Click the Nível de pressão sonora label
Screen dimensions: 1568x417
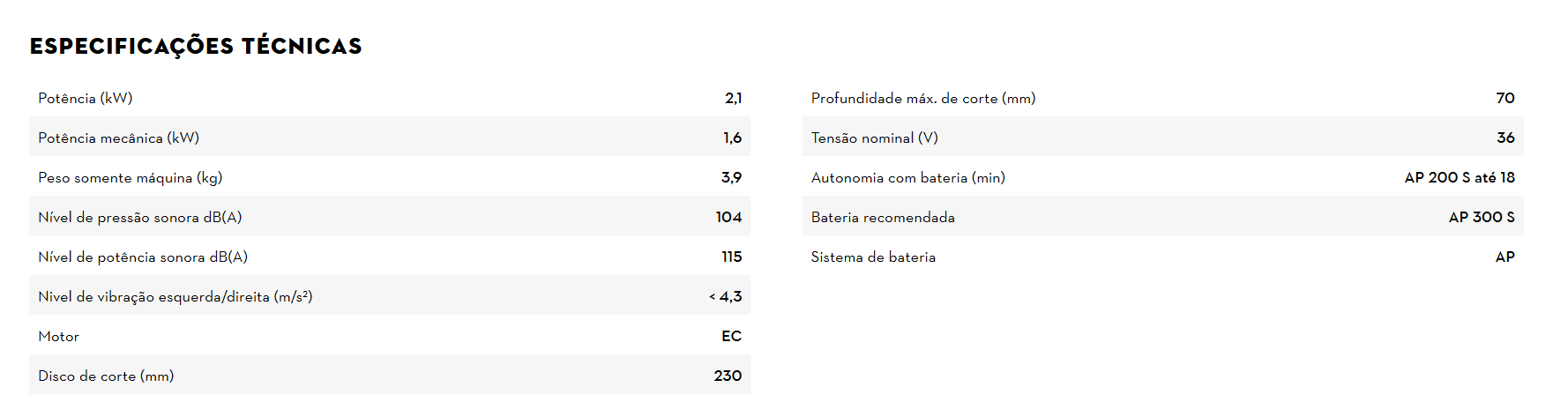click(139, 217)
